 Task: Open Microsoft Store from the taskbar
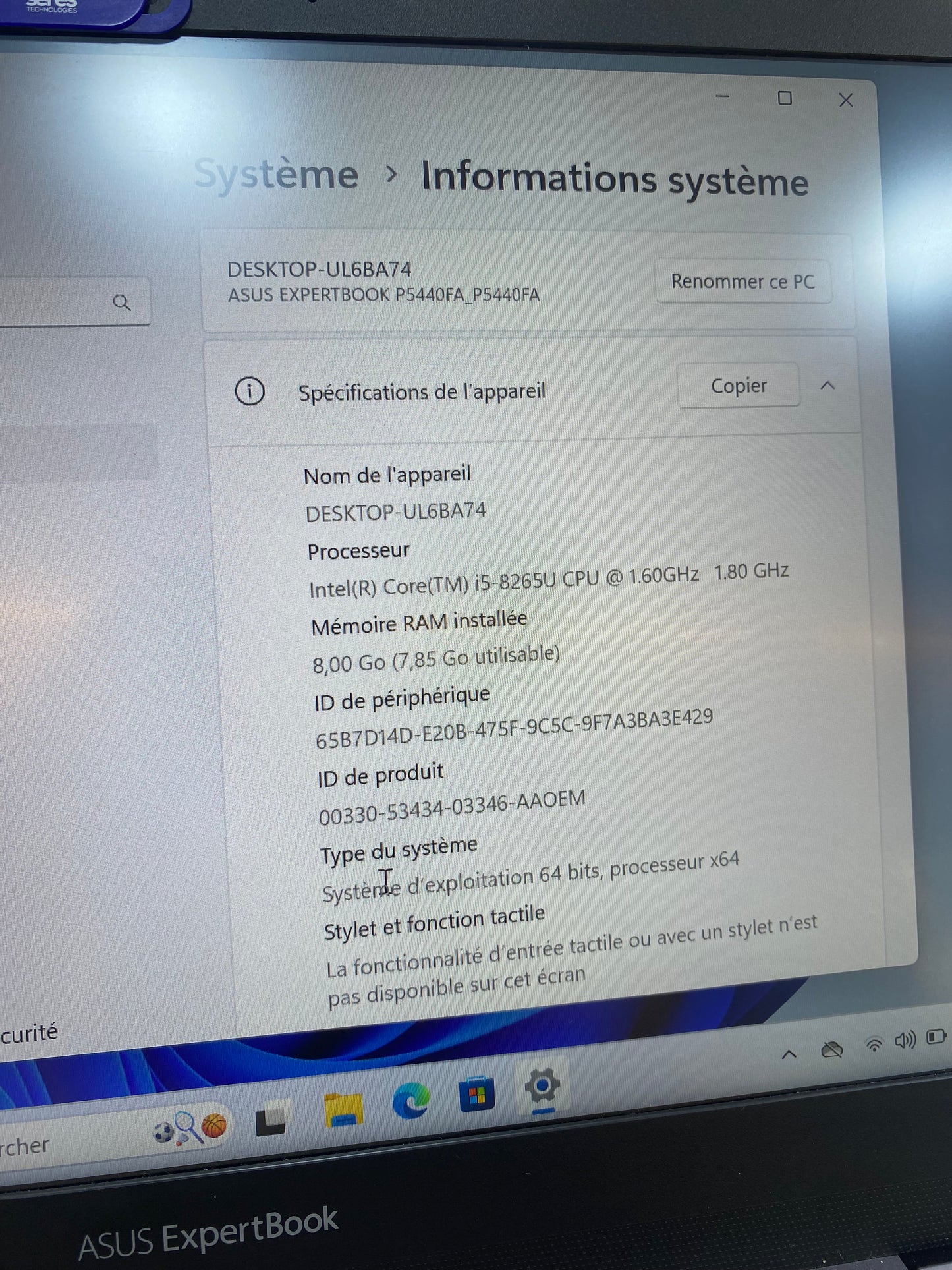pos(477,1095)
